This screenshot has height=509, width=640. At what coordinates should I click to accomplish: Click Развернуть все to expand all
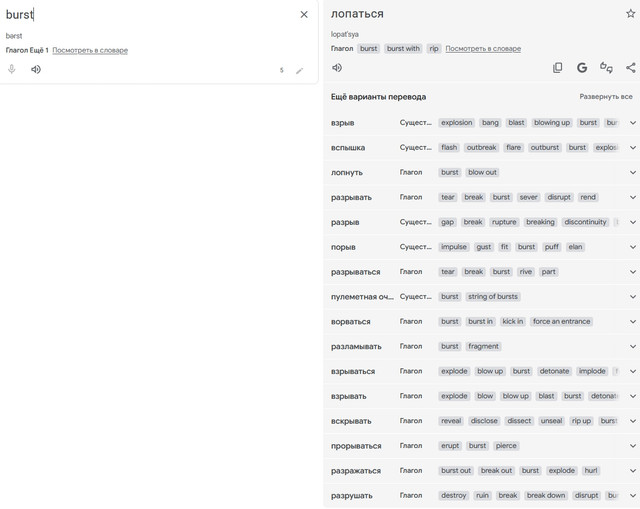(x=606, y=97)
